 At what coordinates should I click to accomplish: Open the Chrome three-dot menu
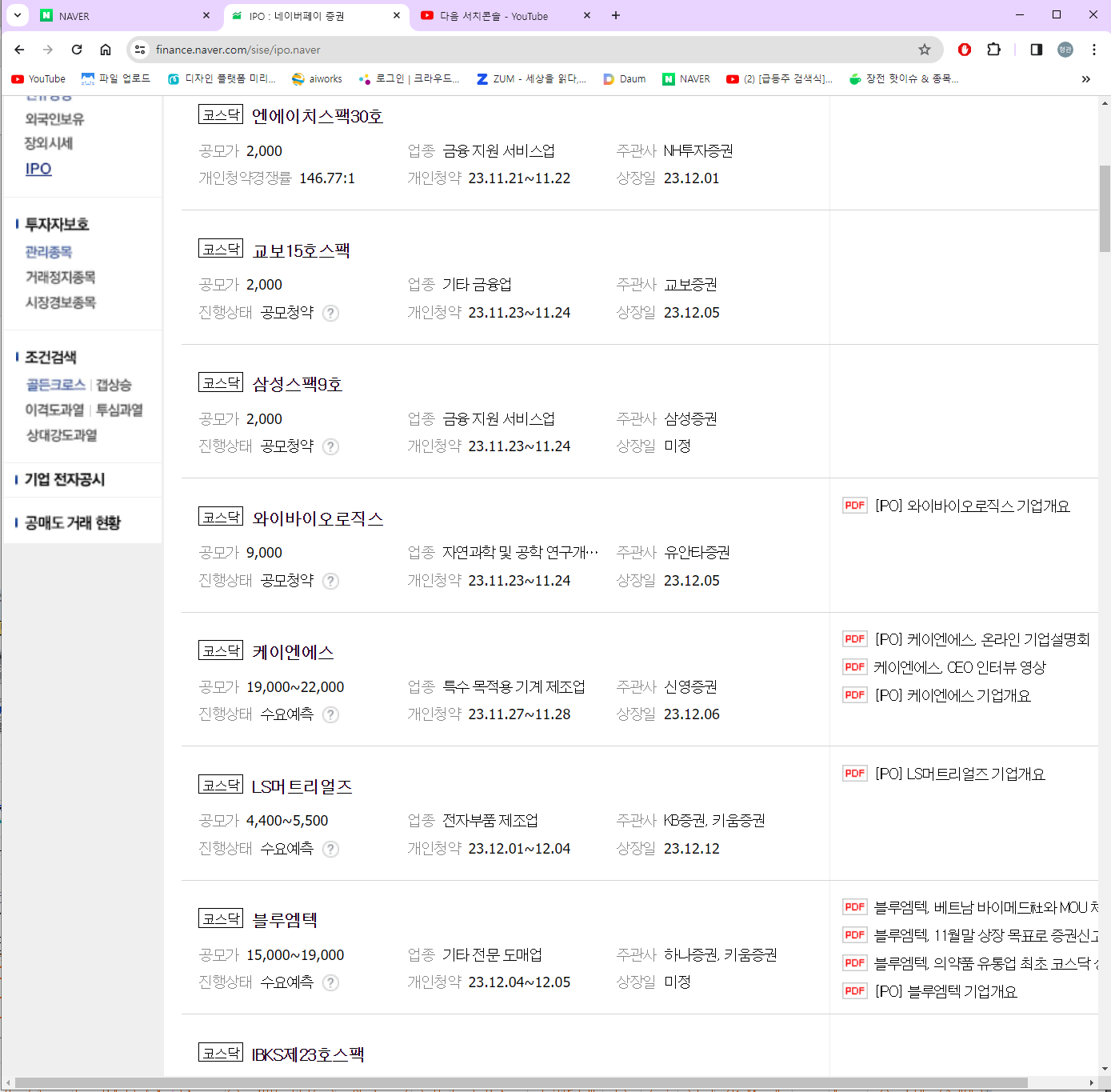click(x=1093, y=49)
